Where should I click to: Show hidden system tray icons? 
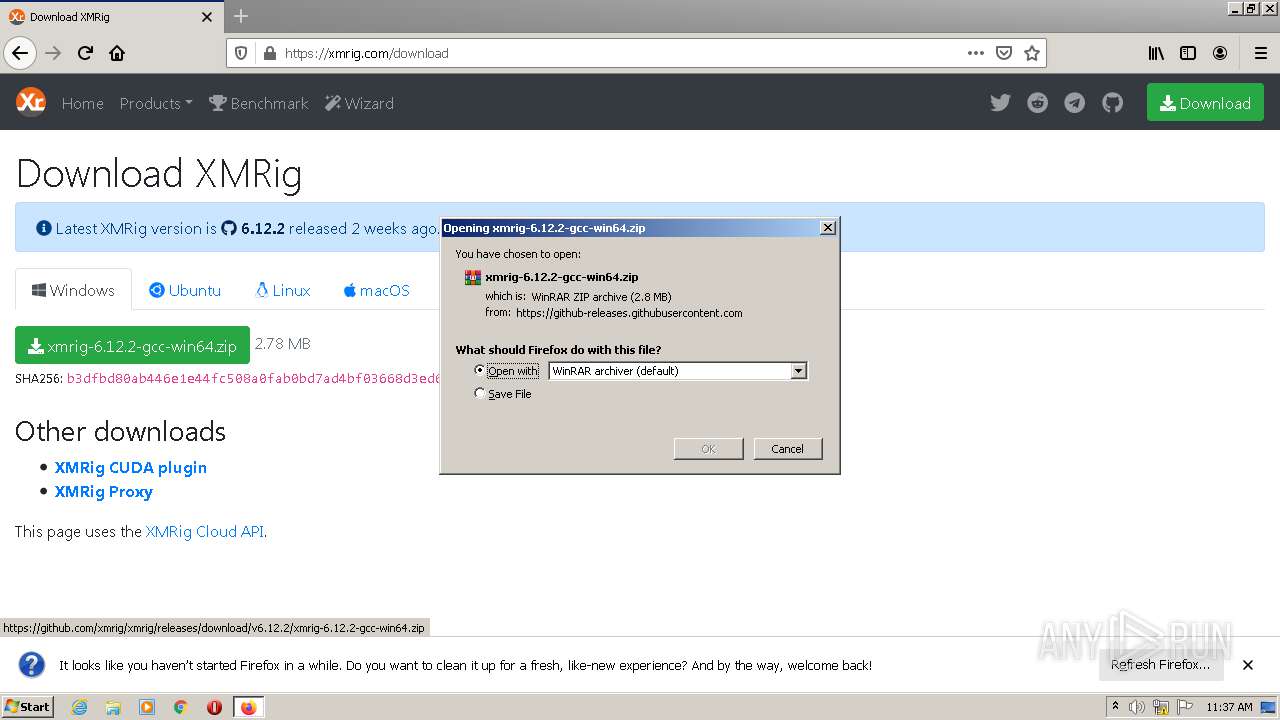[x=1115, y=707]
